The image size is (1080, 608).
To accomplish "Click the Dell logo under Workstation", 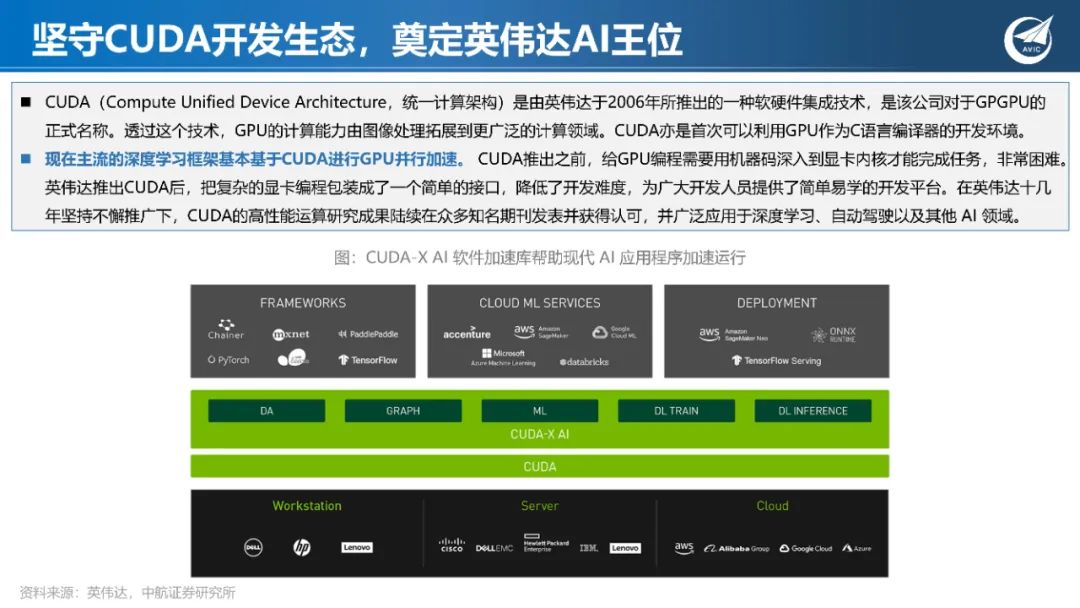I will (x=253, y=547).
